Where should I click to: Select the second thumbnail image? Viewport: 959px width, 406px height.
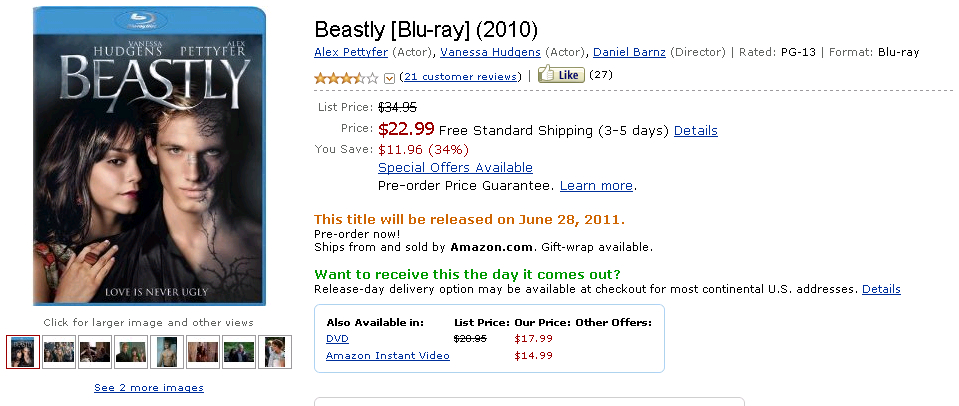pos(59,352)
